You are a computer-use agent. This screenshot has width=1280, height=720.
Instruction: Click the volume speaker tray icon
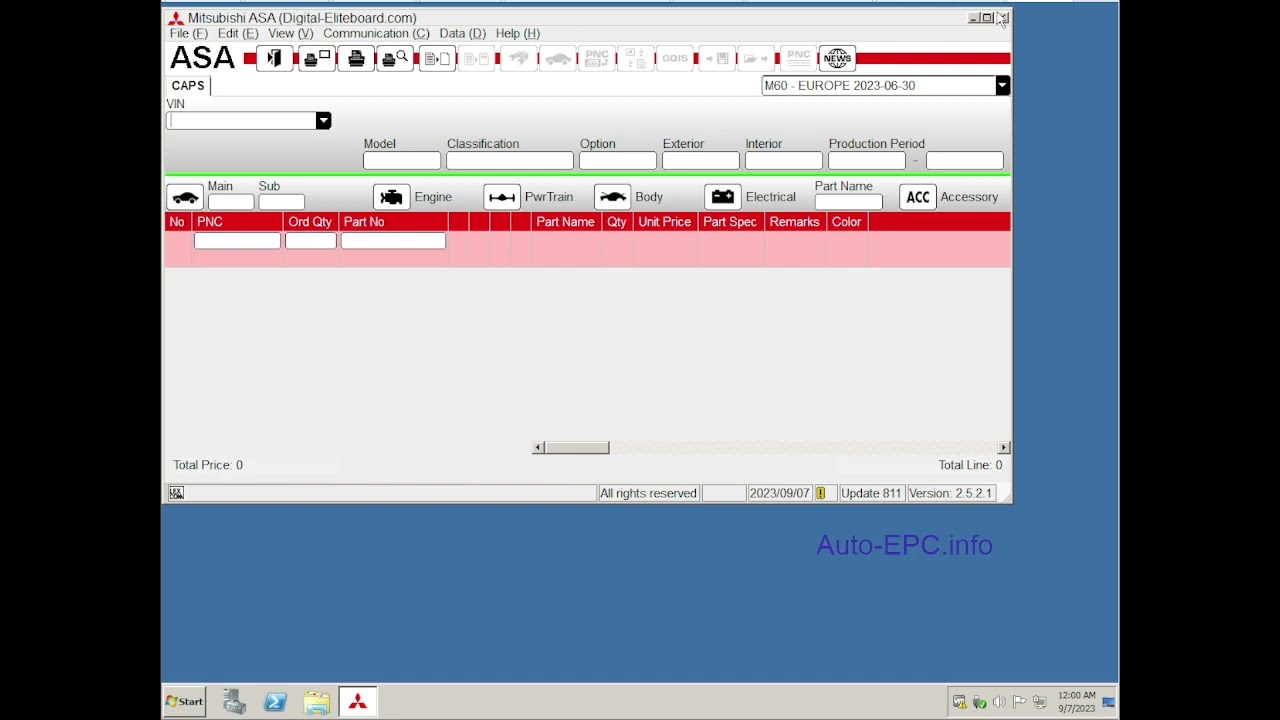pos(999,702)
